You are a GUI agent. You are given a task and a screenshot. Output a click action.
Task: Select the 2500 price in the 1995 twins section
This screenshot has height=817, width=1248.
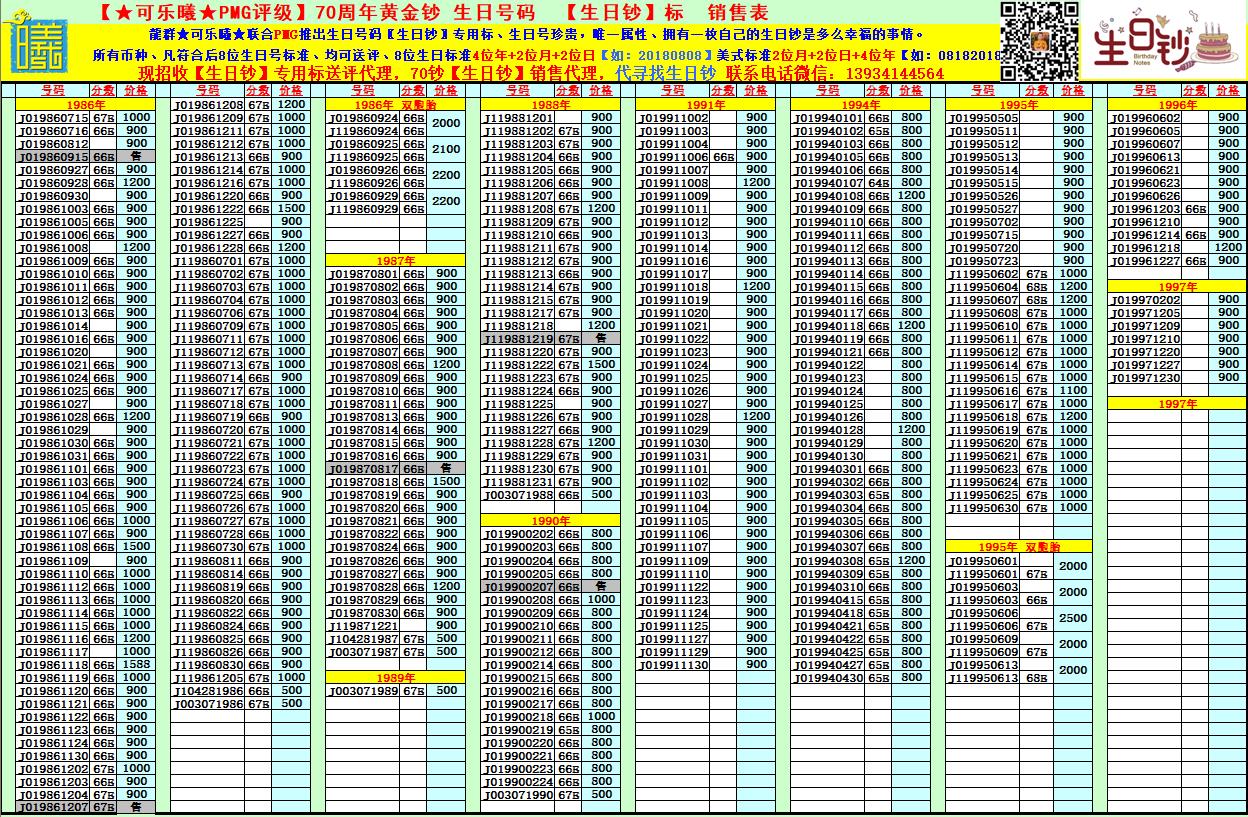pyautogui.click(x=1073, y=619)
